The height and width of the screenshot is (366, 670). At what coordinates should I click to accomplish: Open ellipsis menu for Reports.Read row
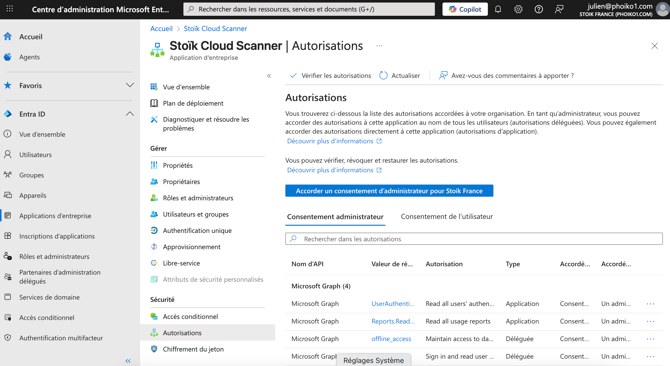[650, 321]
